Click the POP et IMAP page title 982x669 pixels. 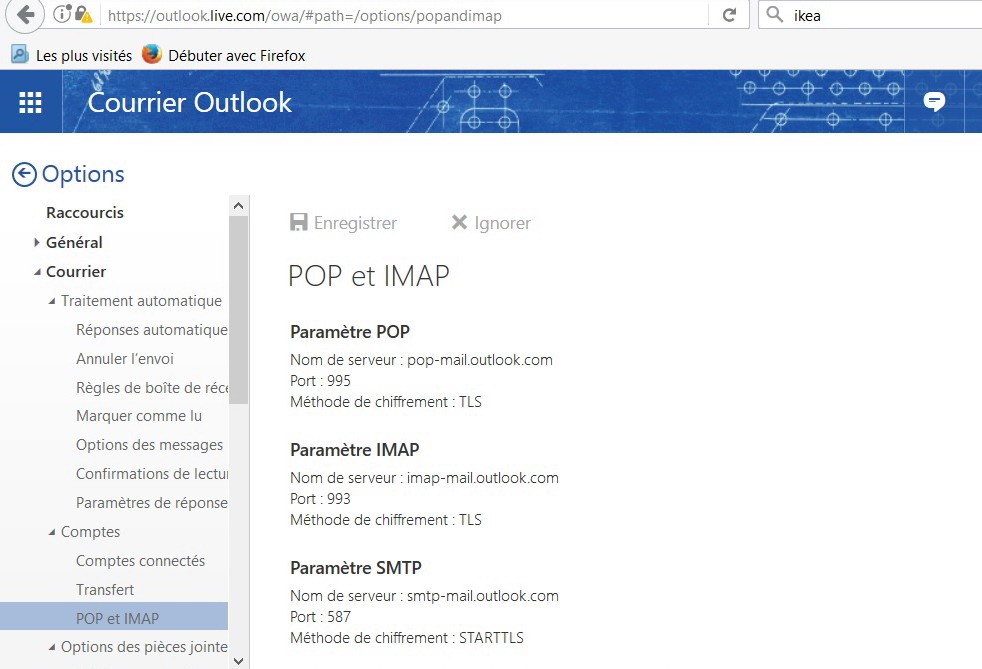point(369,276)
